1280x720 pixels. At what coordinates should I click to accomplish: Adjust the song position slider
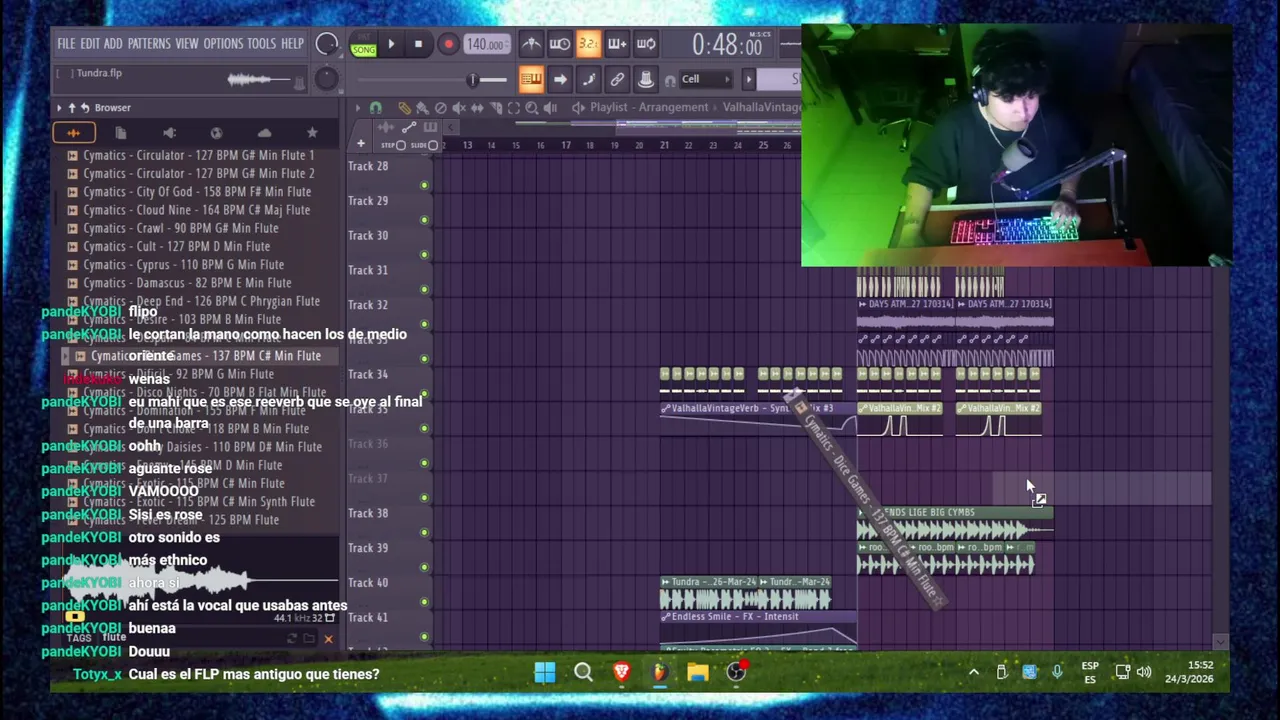click(x=474, y=79)
